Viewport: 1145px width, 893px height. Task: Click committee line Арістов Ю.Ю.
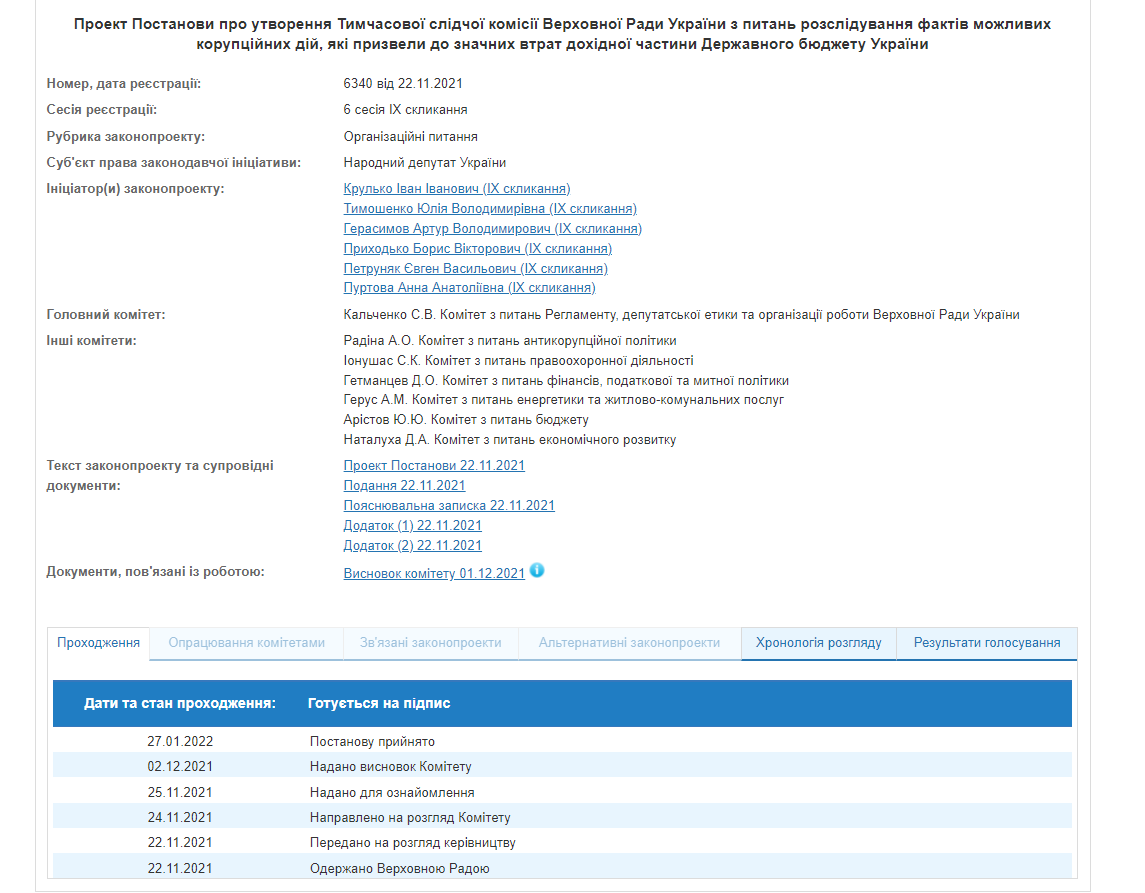(466, 419)
